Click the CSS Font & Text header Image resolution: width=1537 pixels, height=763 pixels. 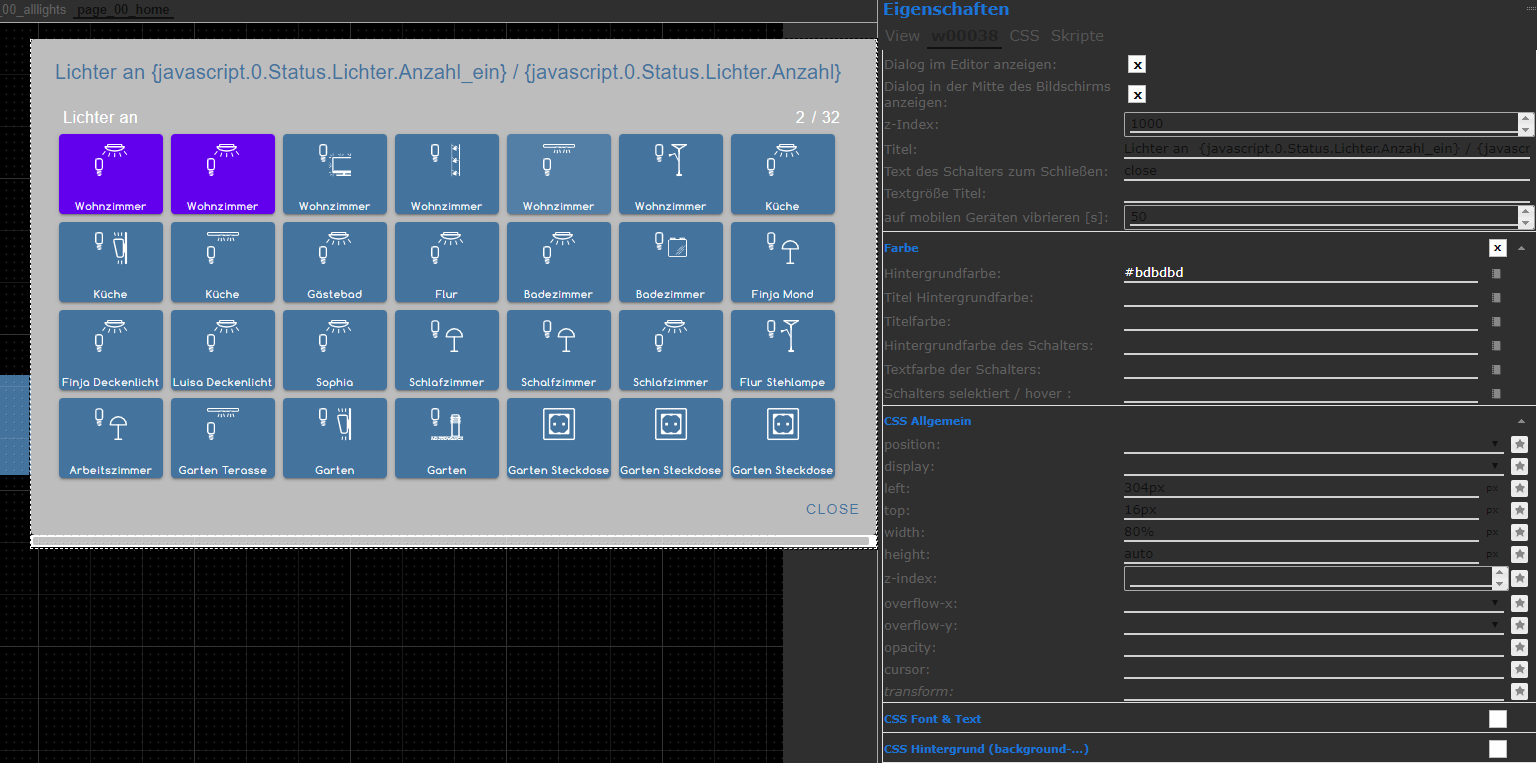coord(933,719)
